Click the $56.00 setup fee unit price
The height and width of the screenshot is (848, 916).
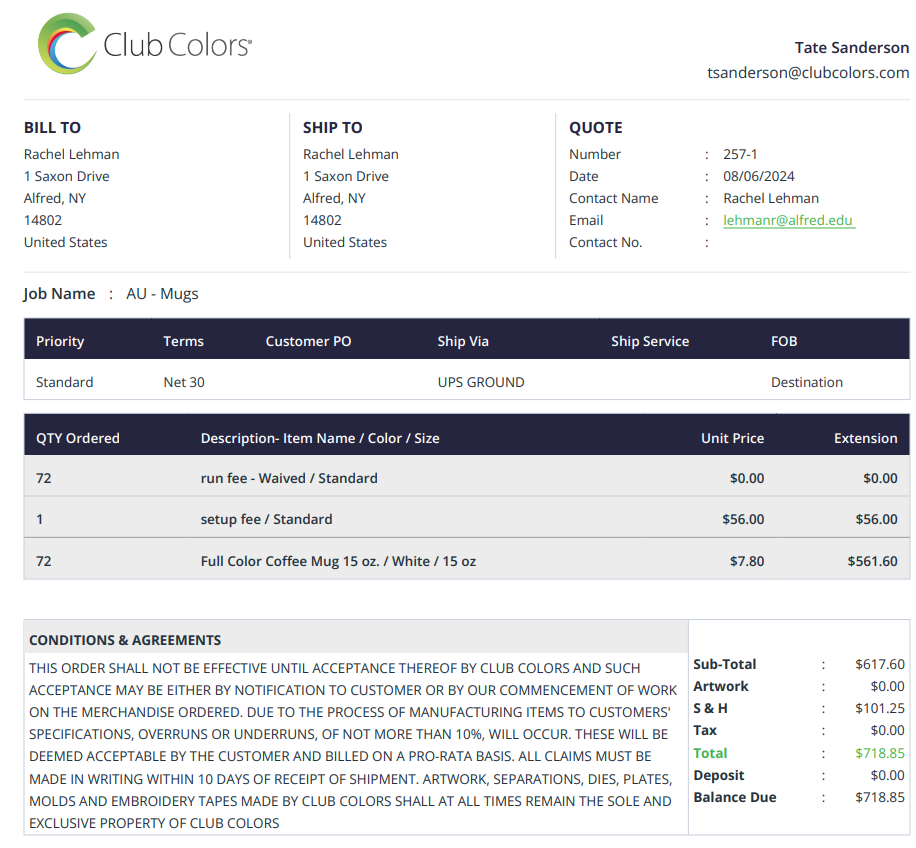coord(743,519)
